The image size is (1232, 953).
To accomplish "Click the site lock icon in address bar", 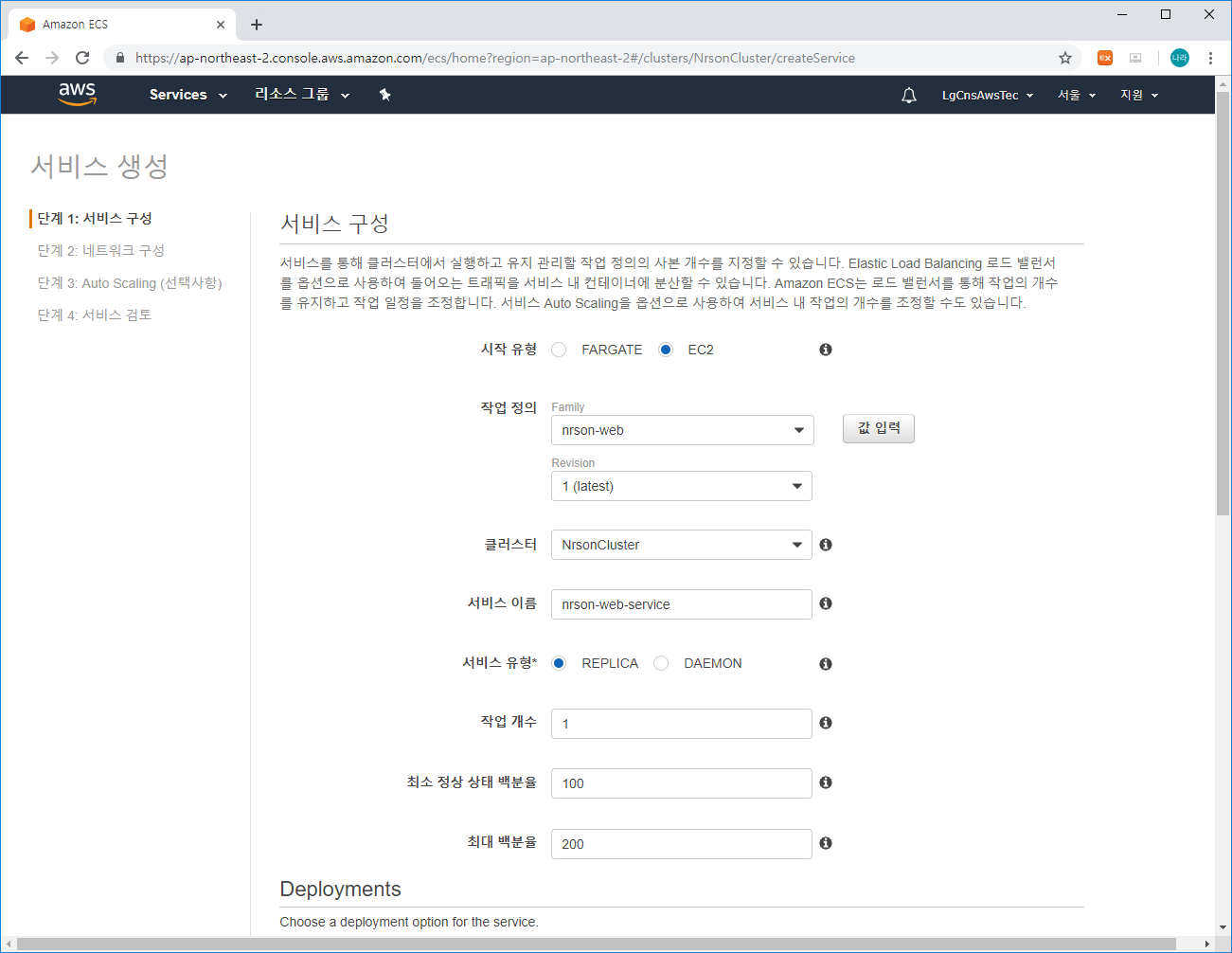I will [119, 58].
